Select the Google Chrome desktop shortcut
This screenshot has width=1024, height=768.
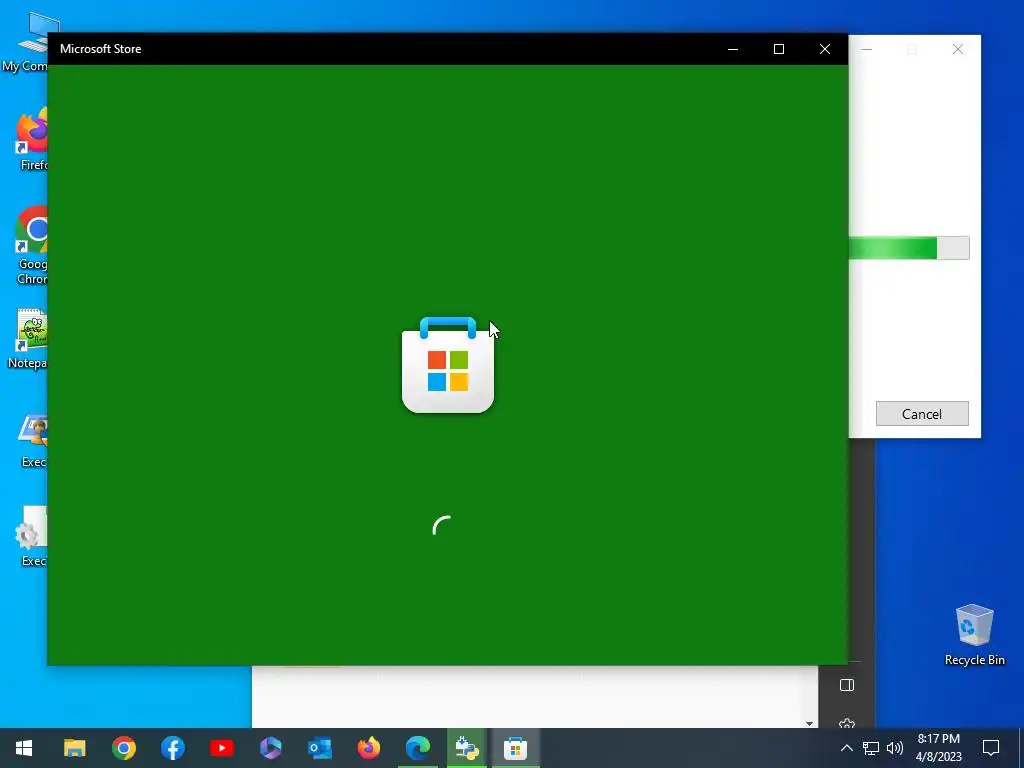(31, 245)
